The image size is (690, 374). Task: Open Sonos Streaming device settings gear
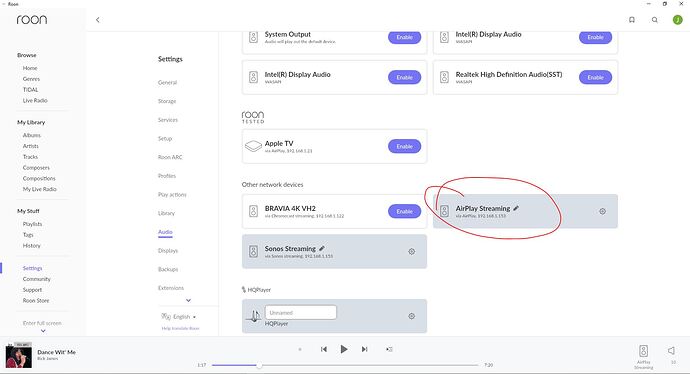pyautogui.click(x=411, y=252)
